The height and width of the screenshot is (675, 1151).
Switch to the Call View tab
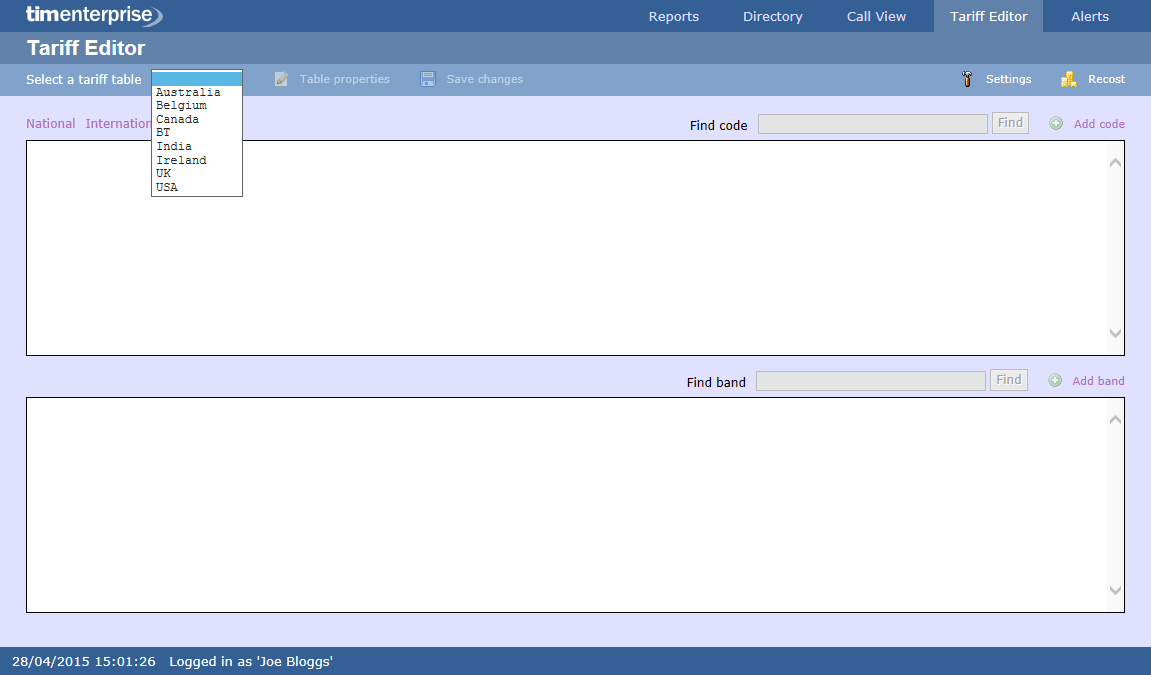[x=876, y=16]
